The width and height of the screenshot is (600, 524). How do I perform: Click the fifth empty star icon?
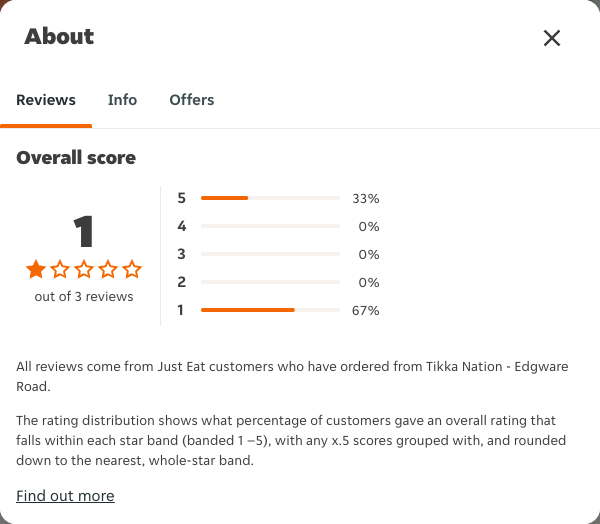[132, 269]
